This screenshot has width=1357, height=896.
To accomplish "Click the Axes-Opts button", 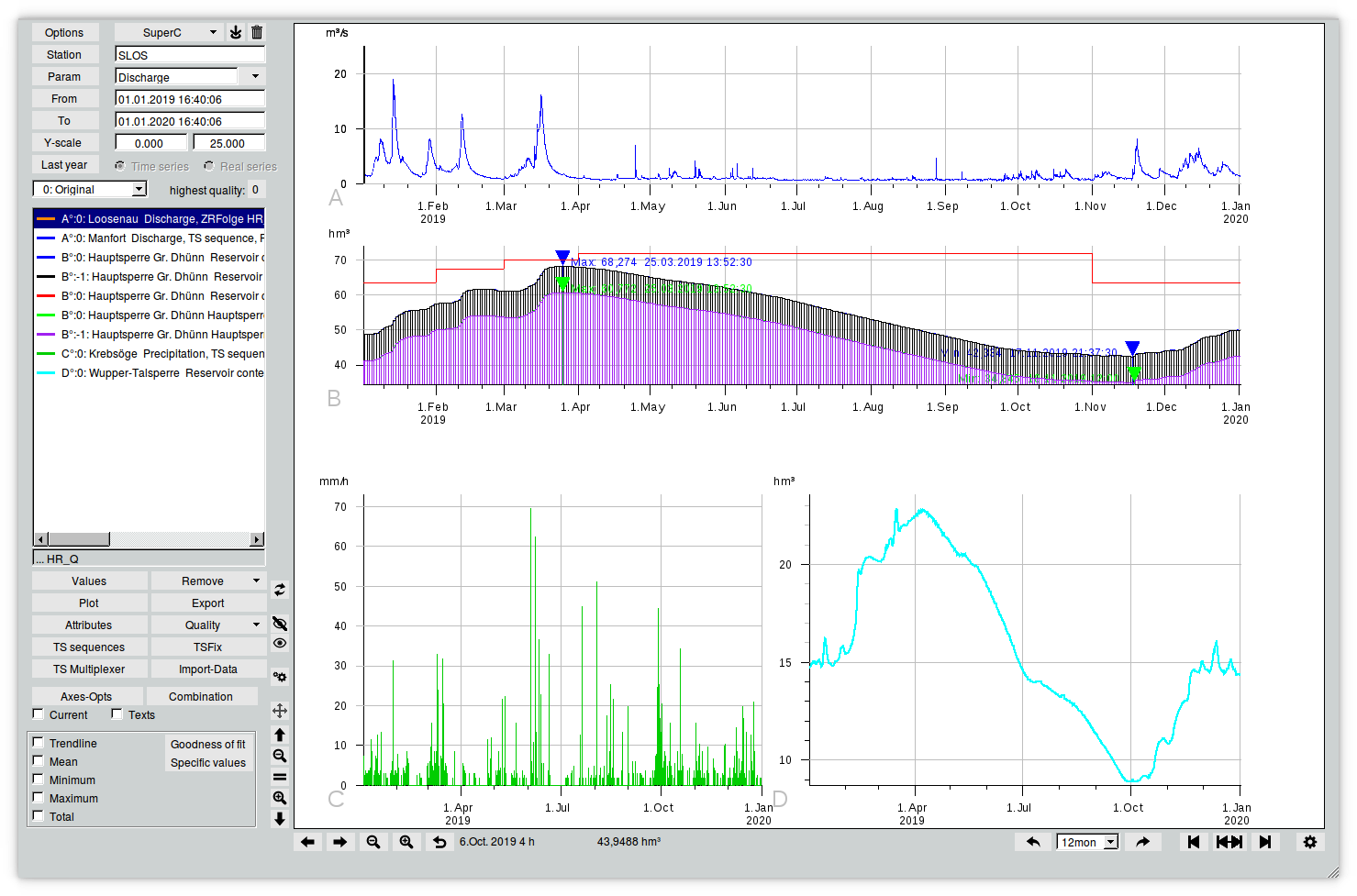I will pyautogui.click(x=86, y=697).
